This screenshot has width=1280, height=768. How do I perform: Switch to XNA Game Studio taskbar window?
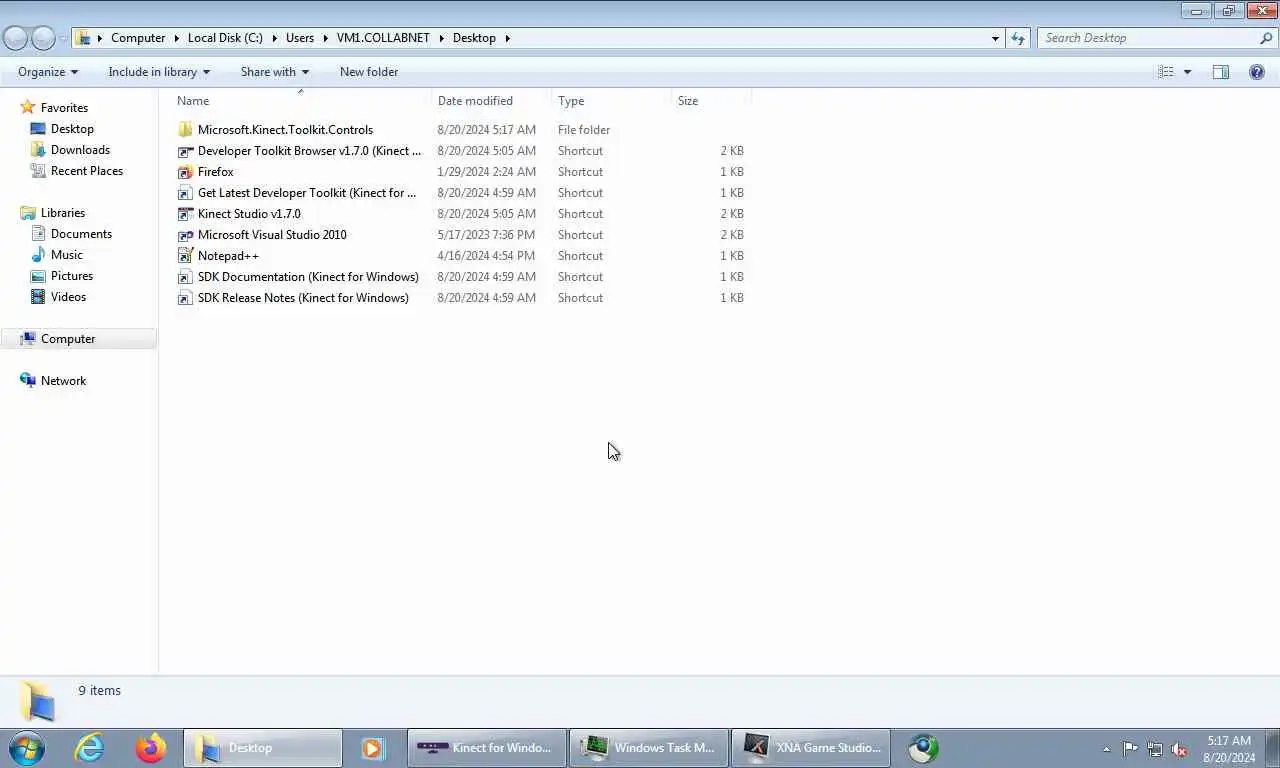(810, 748)
